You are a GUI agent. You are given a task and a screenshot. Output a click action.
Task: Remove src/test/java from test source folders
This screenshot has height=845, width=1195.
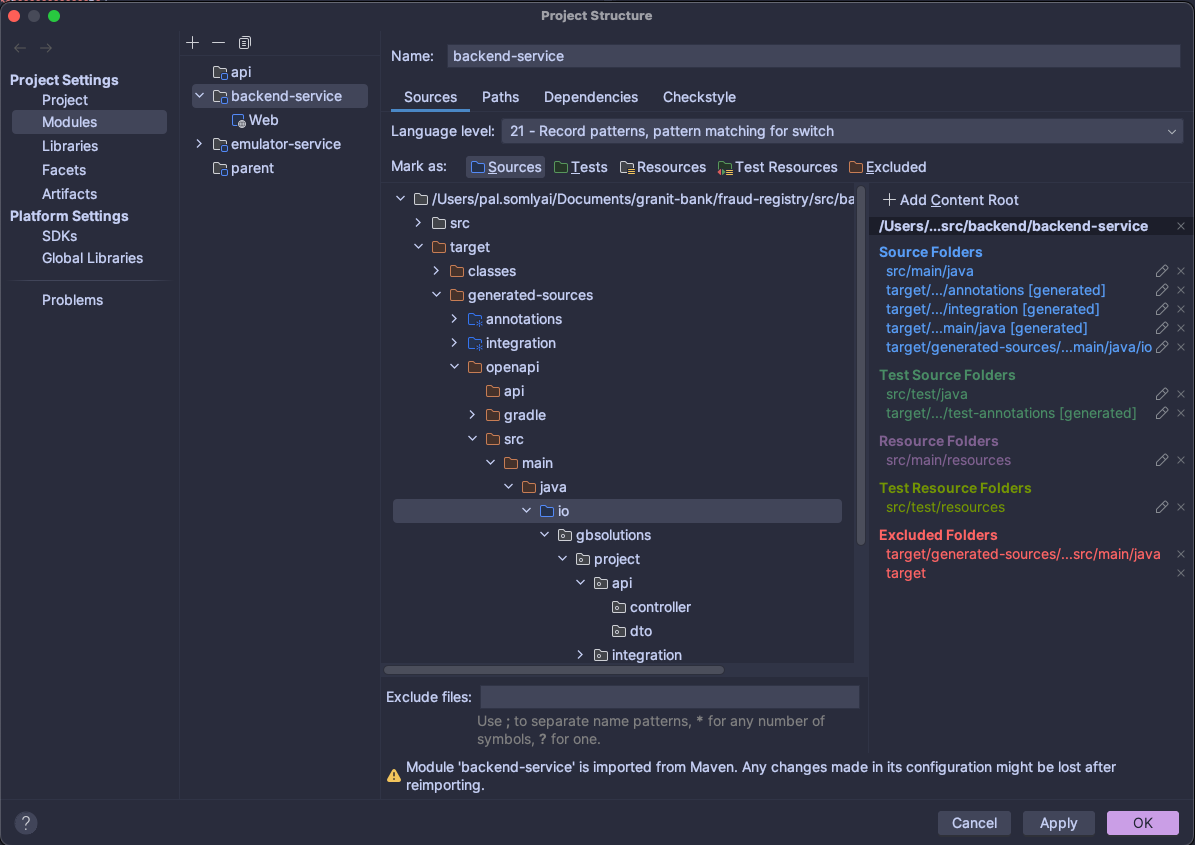(1180, 394)
